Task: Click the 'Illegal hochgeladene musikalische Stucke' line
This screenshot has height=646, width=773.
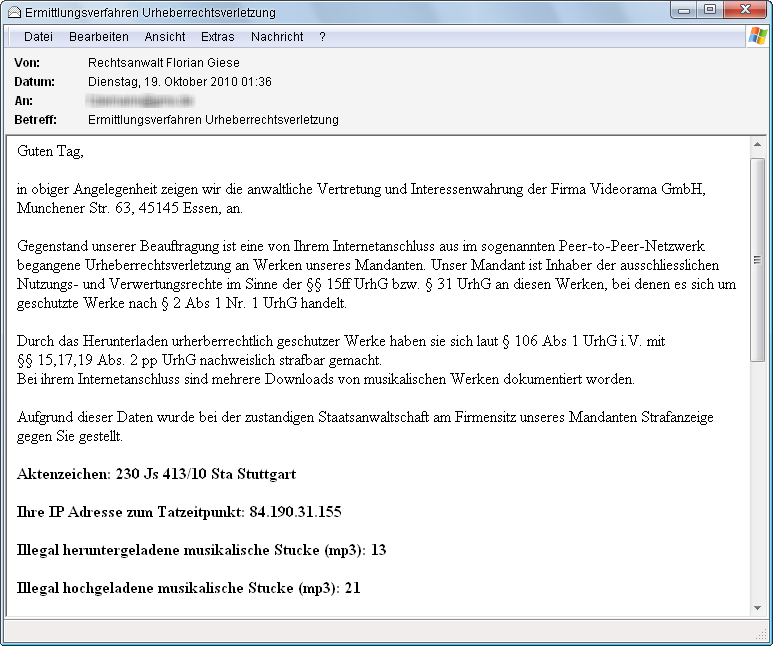Action: 188,588
